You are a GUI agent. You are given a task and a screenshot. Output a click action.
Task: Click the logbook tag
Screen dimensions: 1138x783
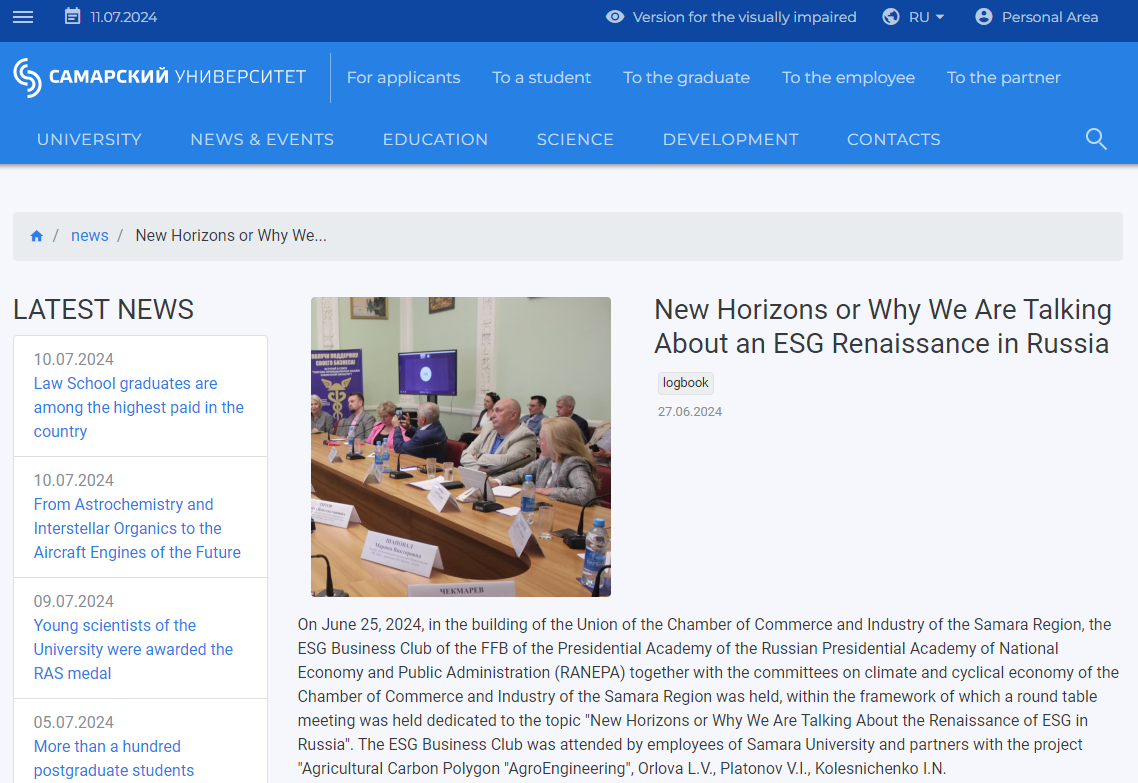[x=685, y=382]
